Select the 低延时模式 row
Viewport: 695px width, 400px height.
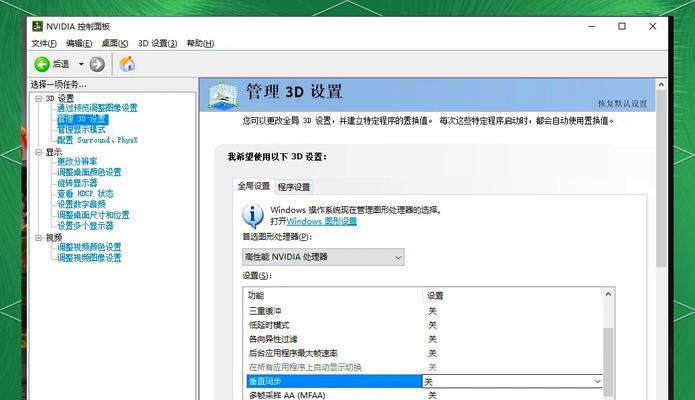coord(425,325)
